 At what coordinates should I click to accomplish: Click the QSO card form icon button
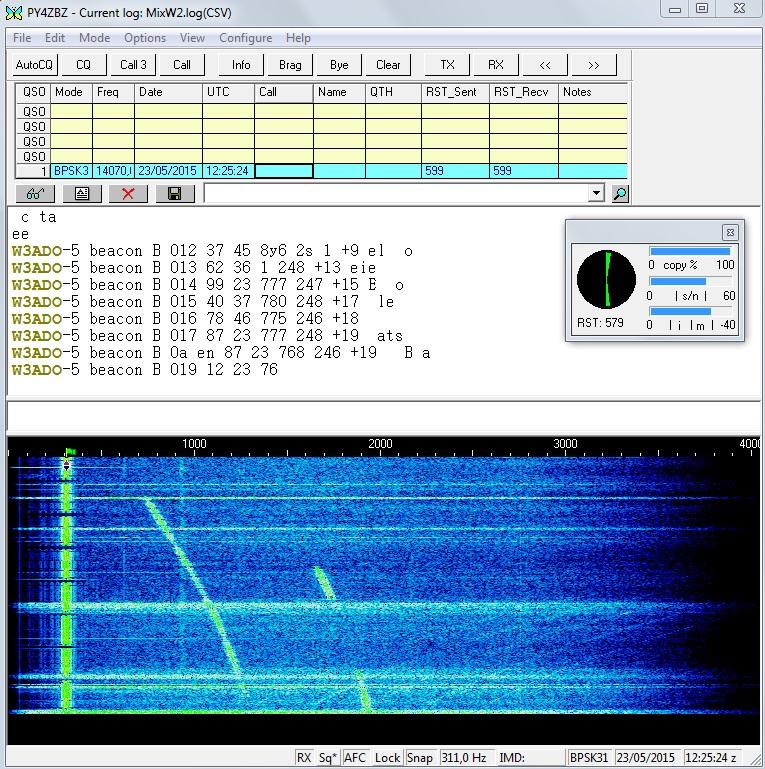pyautogui.click(x=82, y=193)
